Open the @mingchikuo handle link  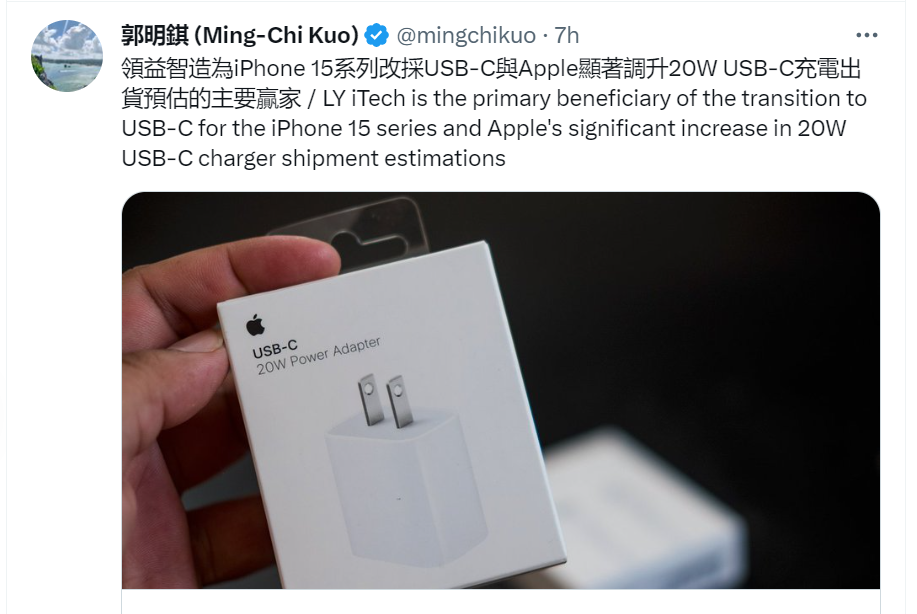pyautogui.click(x=466, y=36)
